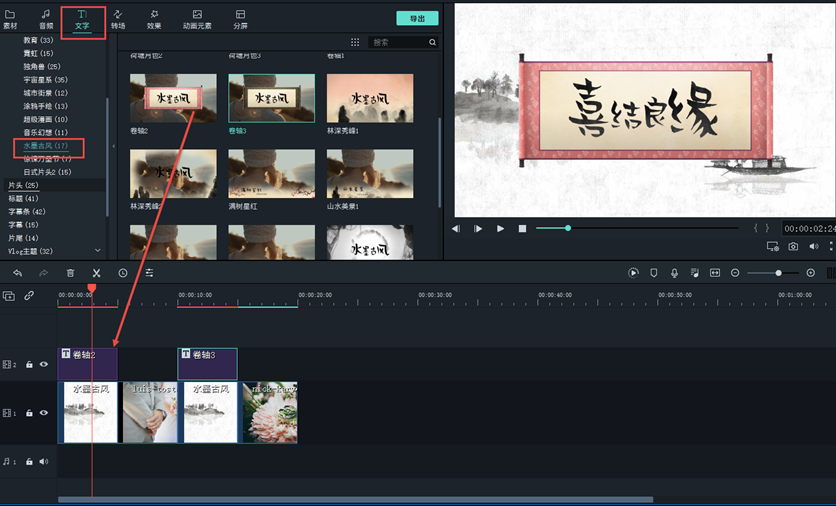Open the 效果 effects tab

click(154, 19)
